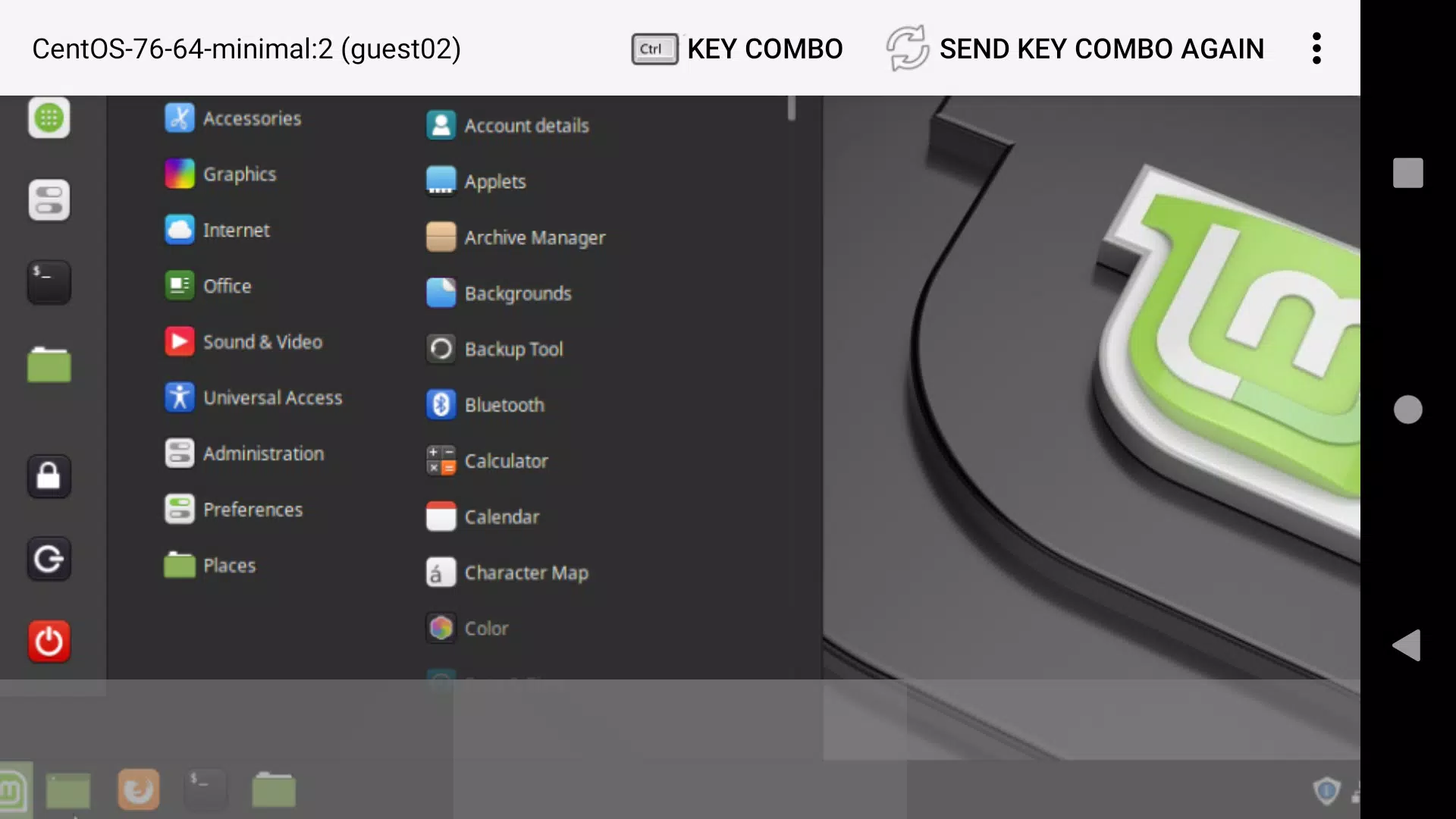The image size is (1456, 819).
Task: Open green files folder in favorites sidebar
Action: [x=49, y=365]
